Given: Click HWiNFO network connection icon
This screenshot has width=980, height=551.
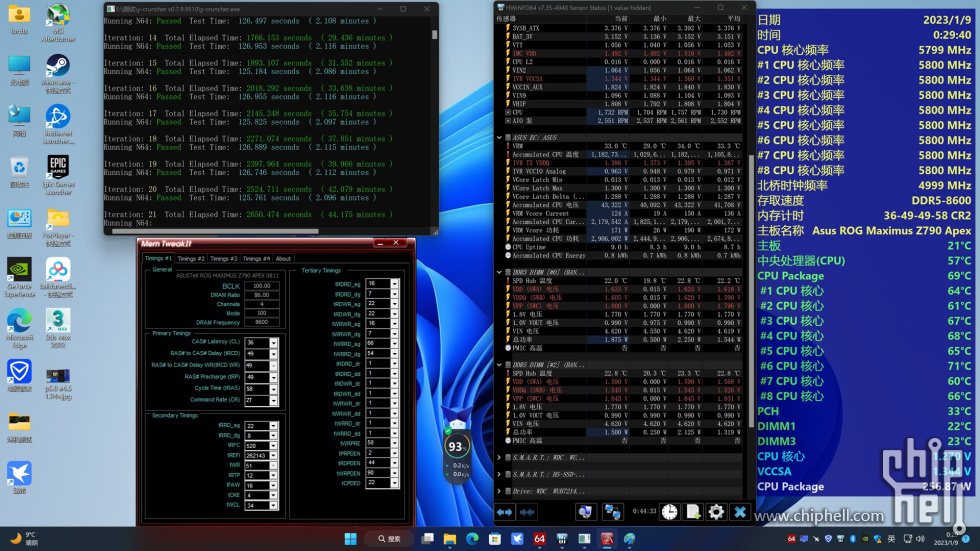Looking at the screenshot, I should (x=612, y=512).
